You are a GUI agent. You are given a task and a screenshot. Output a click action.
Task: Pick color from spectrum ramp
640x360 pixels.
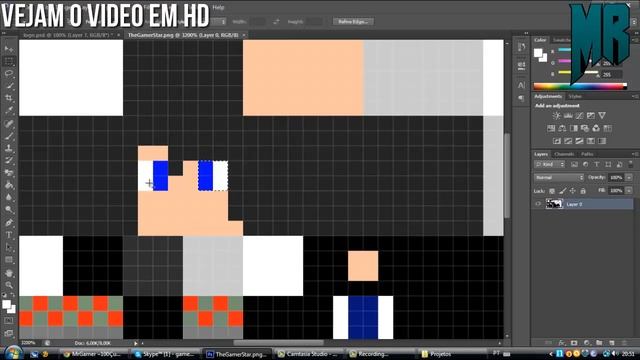(580, 86)
